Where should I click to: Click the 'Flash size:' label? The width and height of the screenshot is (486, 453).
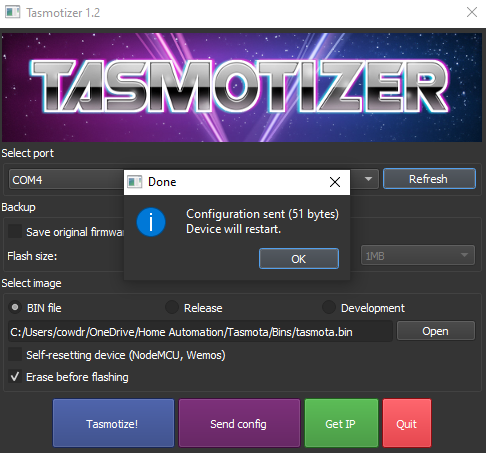(x=32, y=256)
